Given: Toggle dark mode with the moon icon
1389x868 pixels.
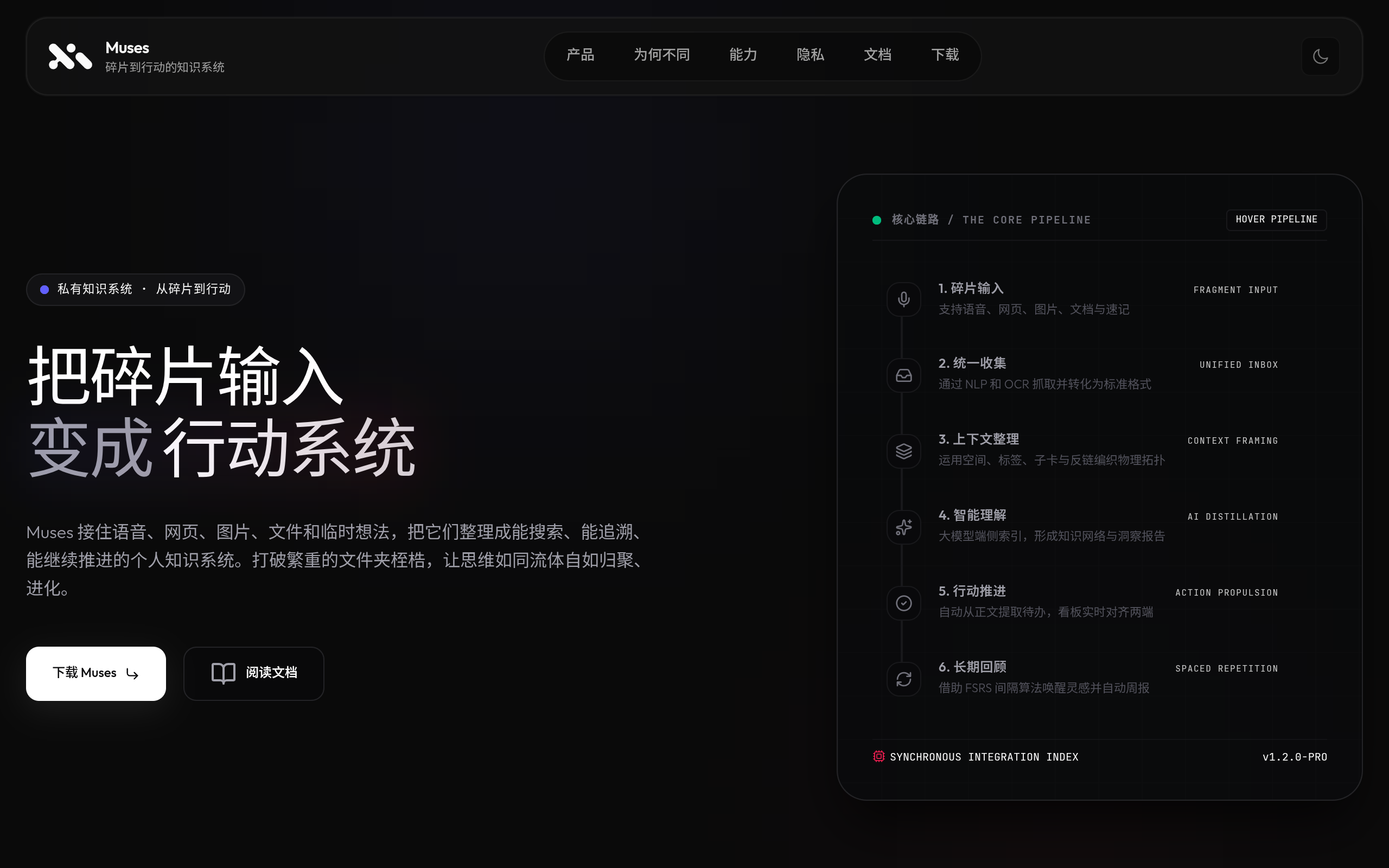Looking at the screenshot, I should point(1320,56).
